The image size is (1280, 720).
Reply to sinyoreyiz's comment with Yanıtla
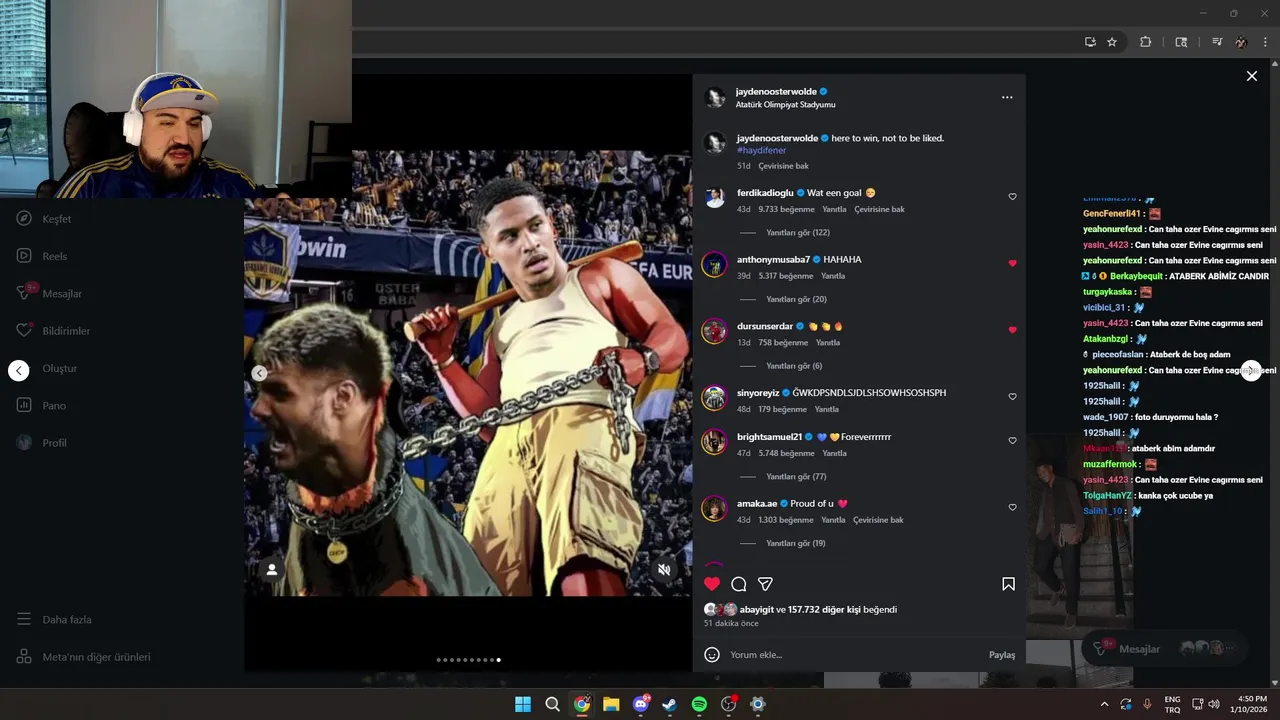pos(826,409)
